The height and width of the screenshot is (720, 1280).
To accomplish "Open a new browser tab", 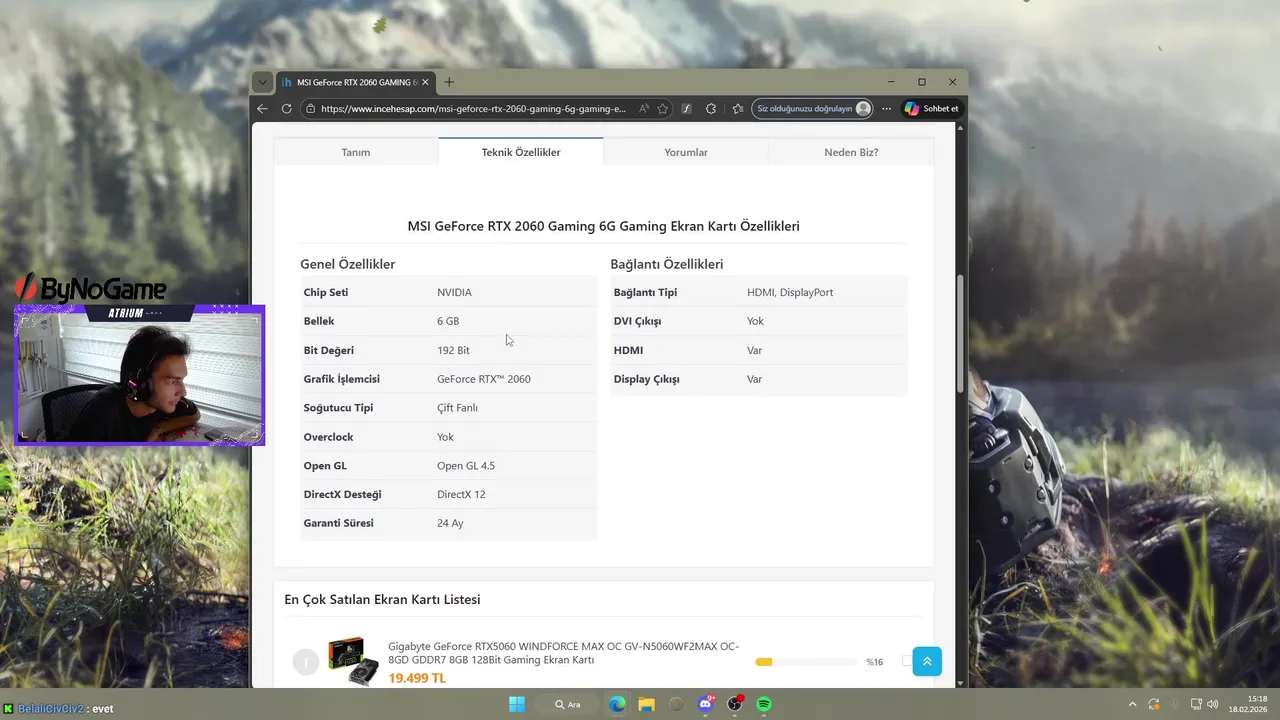I will coord(449,82).
